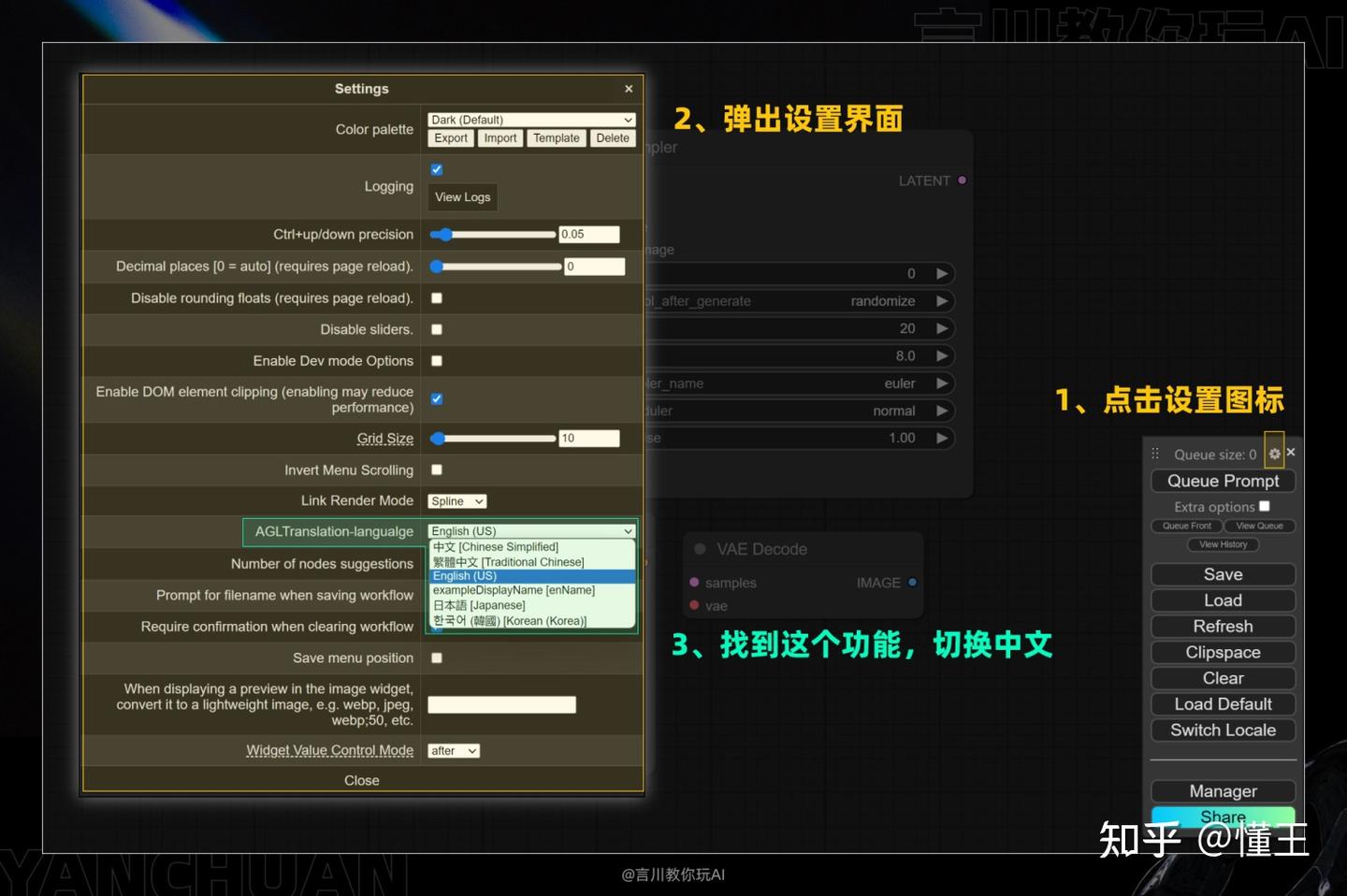The image size is (1347, 896).
Task: Choose exampleDisplayName [enName] option
Action: (x=532, y=591)
